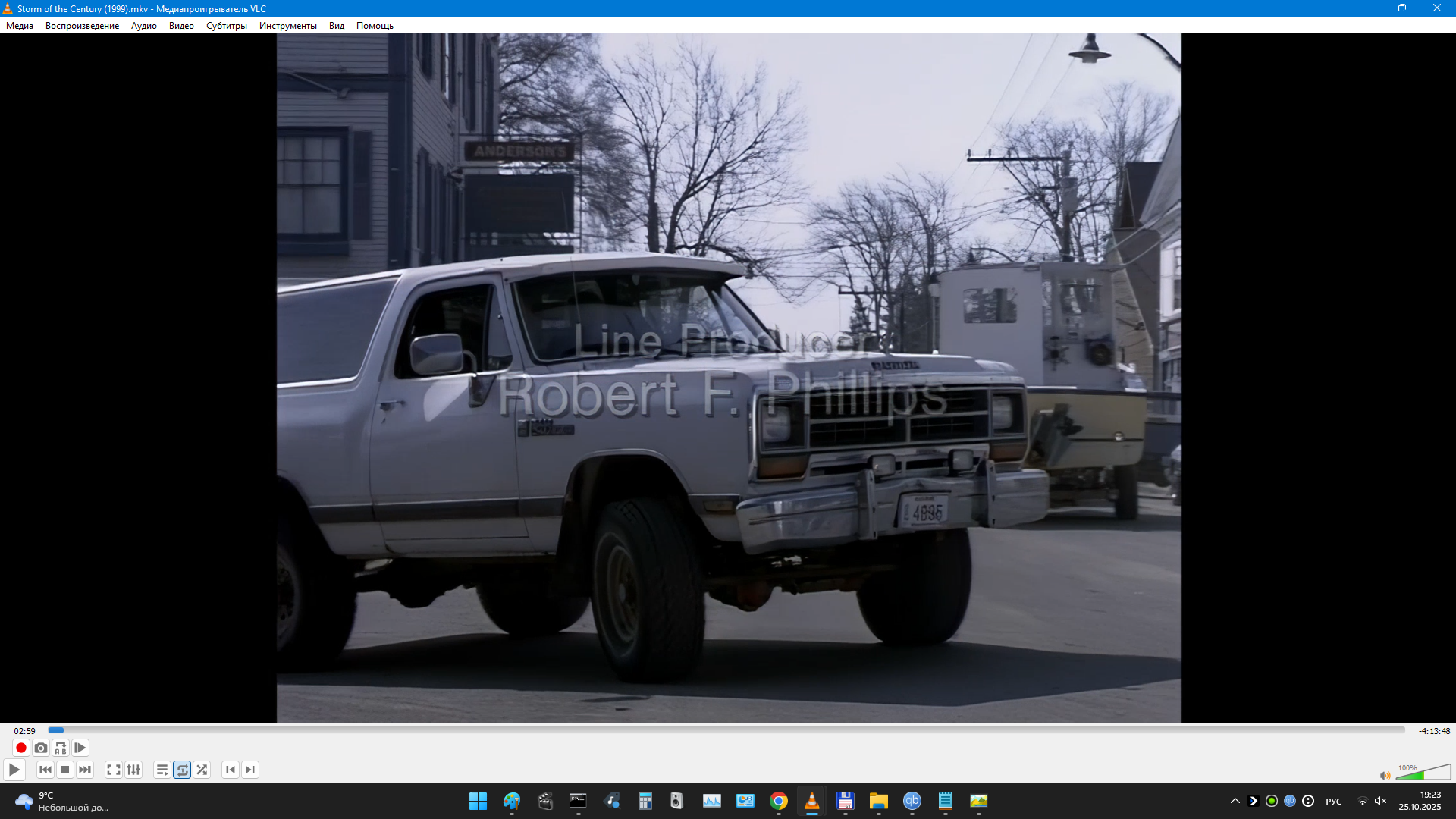Show the playlist view
This screenshot has width=1456, height=819.
[x=162, y=770]
